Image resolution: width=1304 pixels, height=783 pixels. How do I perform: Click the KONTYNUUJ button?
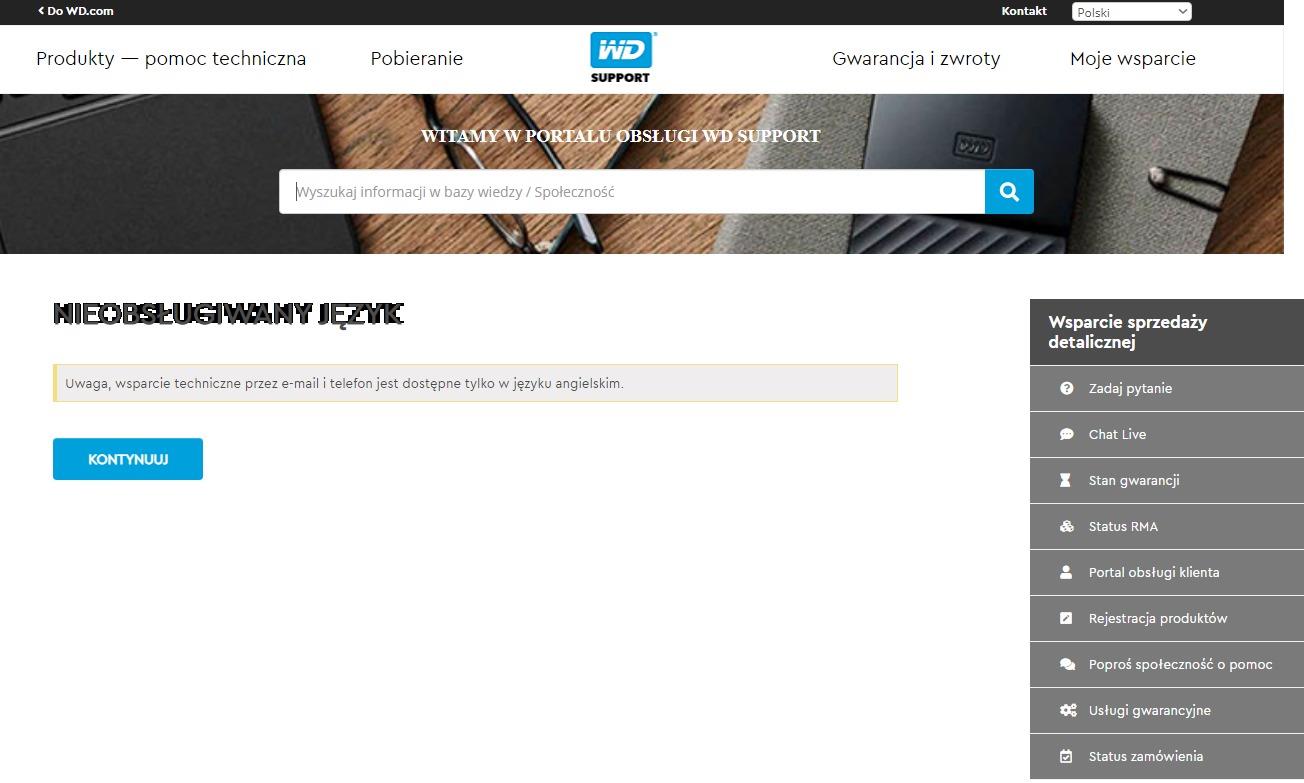pos(128,459)
